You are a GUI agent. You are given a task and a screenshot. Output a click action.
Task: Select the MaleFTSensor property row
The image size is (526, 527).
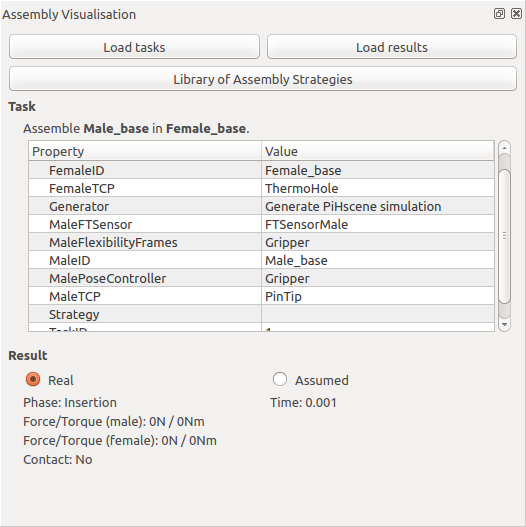tap(261, 224)
